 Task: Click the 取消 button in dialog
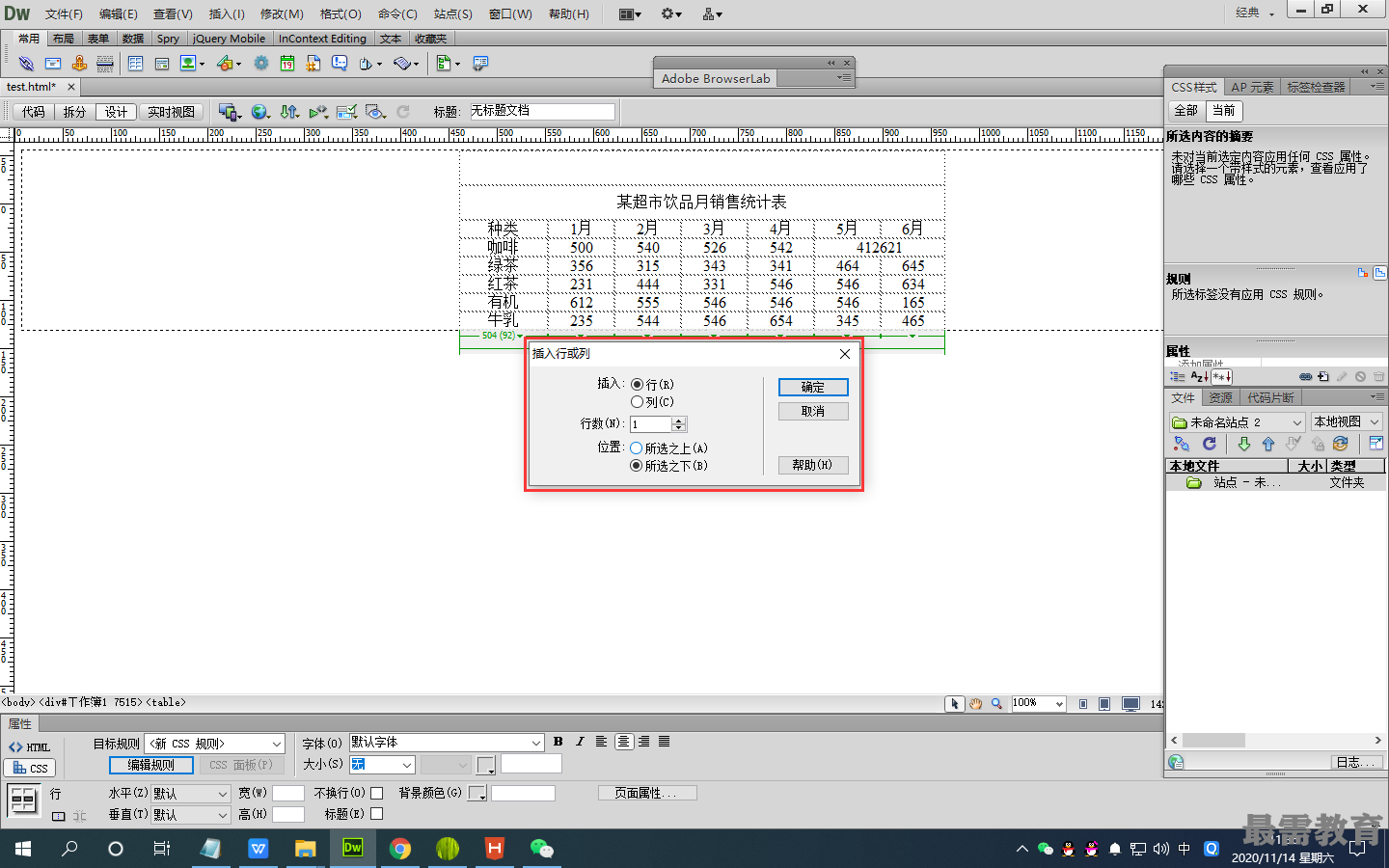click(813, 411)
